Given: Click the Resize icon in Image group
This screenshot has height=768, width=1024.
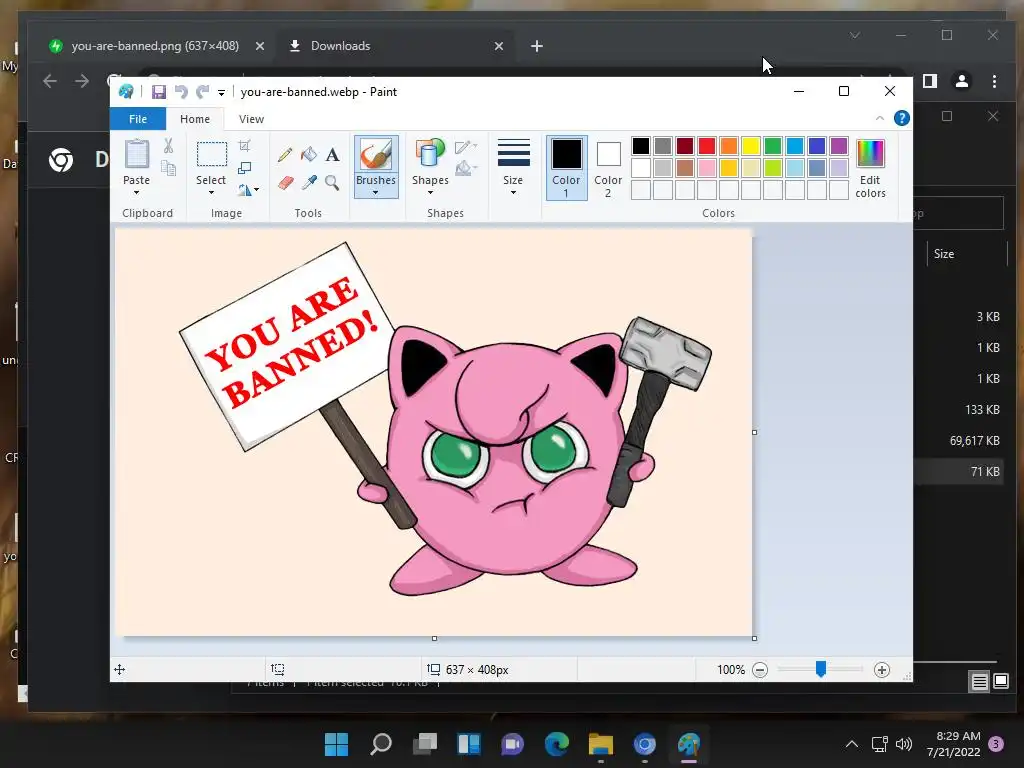Looking at the screenshot, I should coord(244,168).
